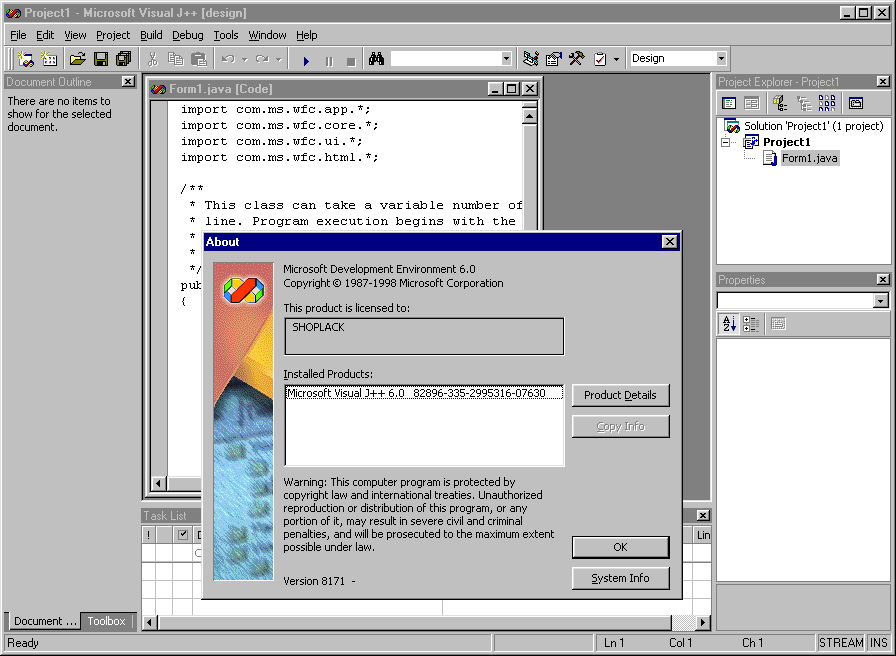The image size is (896, 656).
Task: Click the code editor scroll up arrow
Action: click(x=530, y=117)
